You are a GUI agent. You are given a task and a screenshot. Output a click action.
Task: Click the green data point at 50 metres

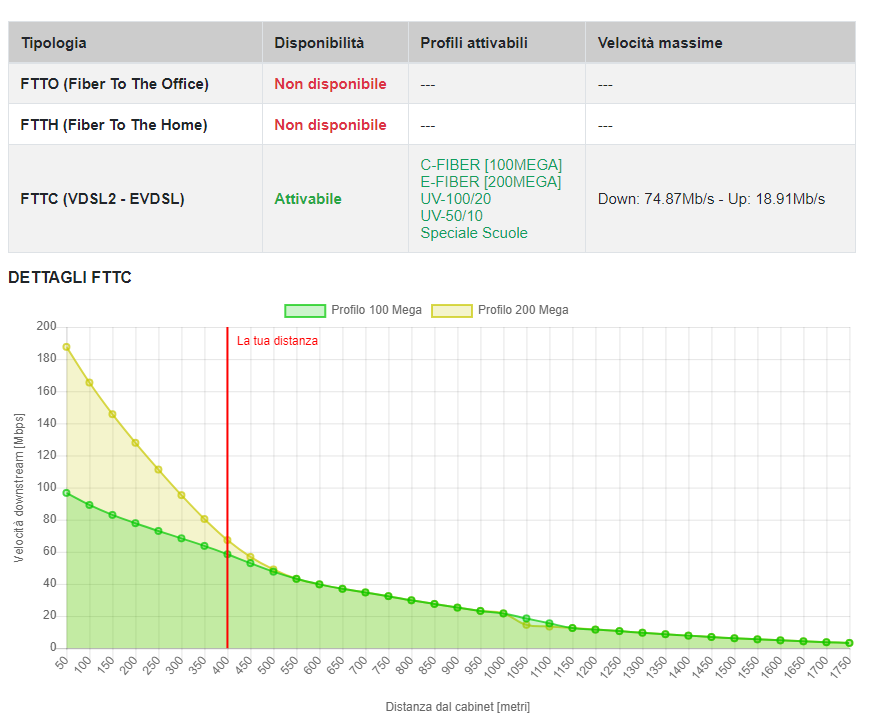(x=66, y=493)
